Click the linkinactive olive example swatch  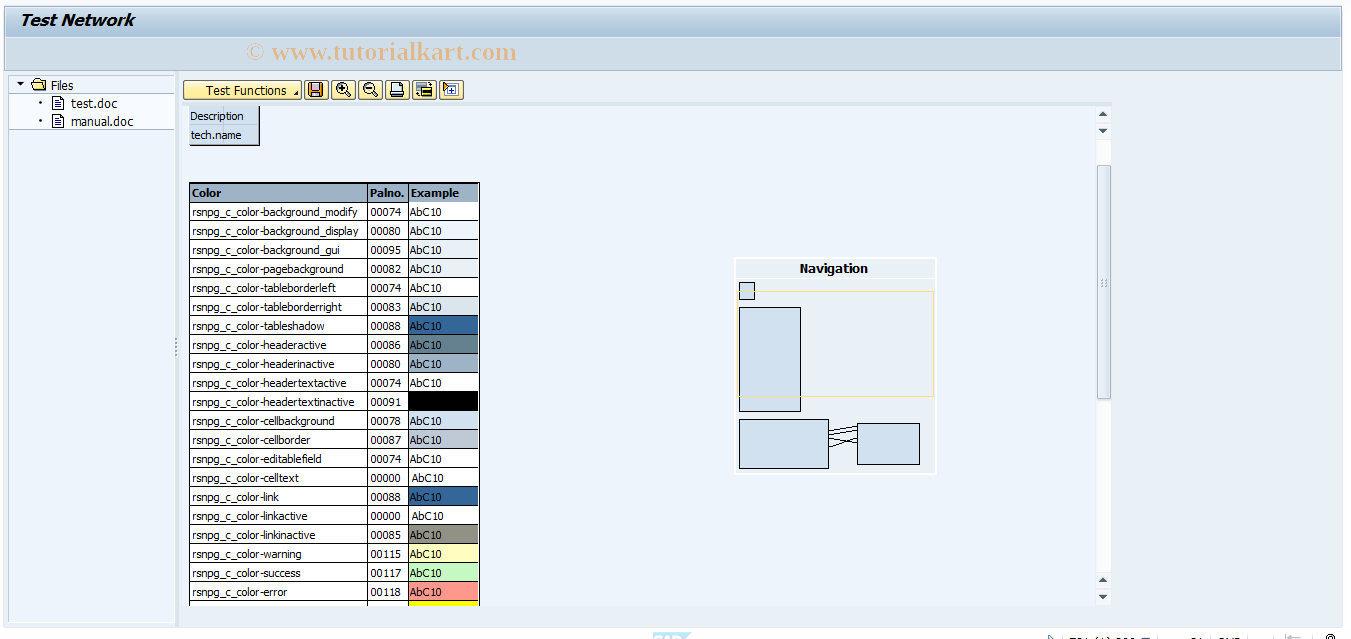click(443, 535)
